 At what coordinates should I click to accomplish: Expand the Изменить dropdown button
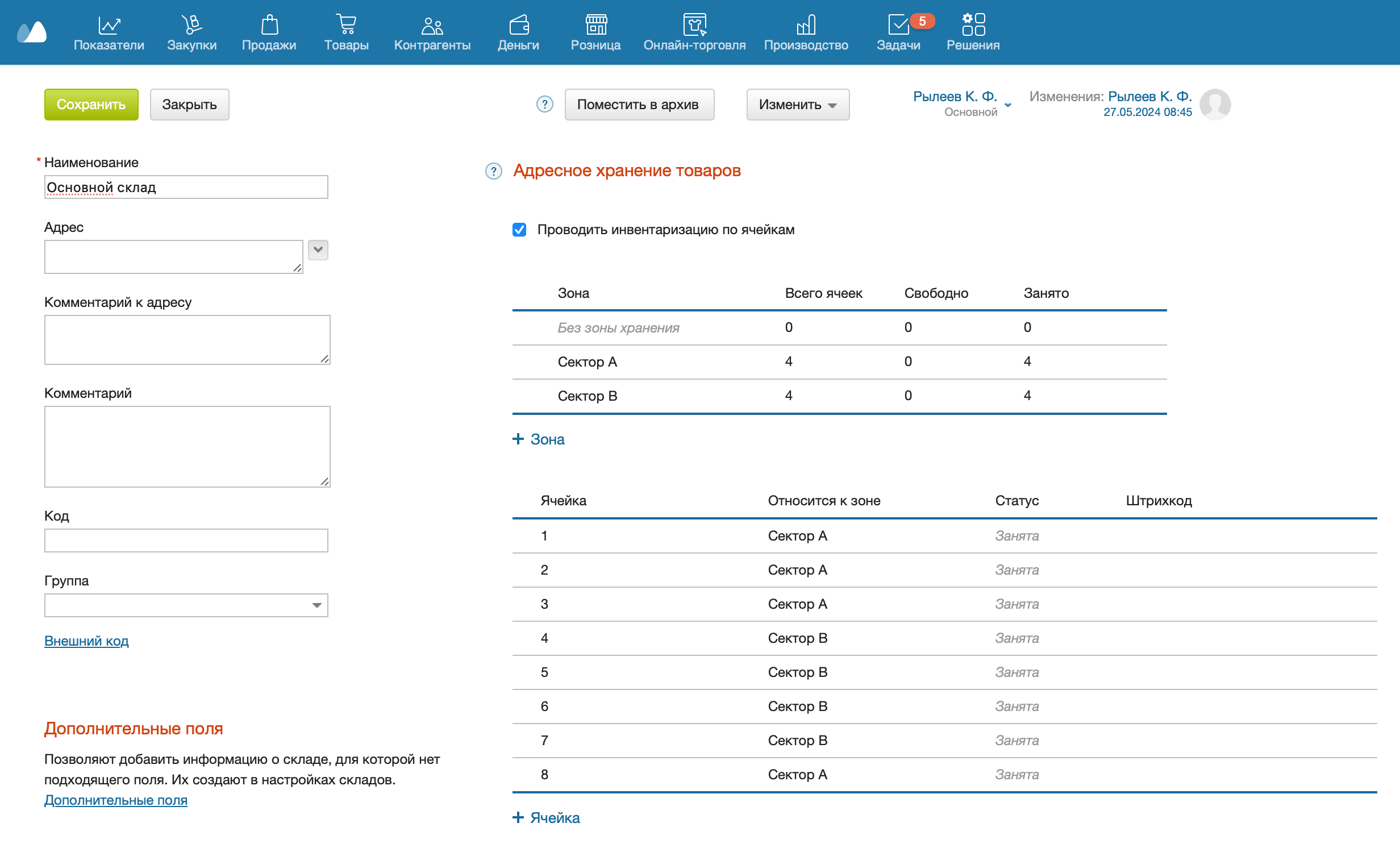point(798,105)
